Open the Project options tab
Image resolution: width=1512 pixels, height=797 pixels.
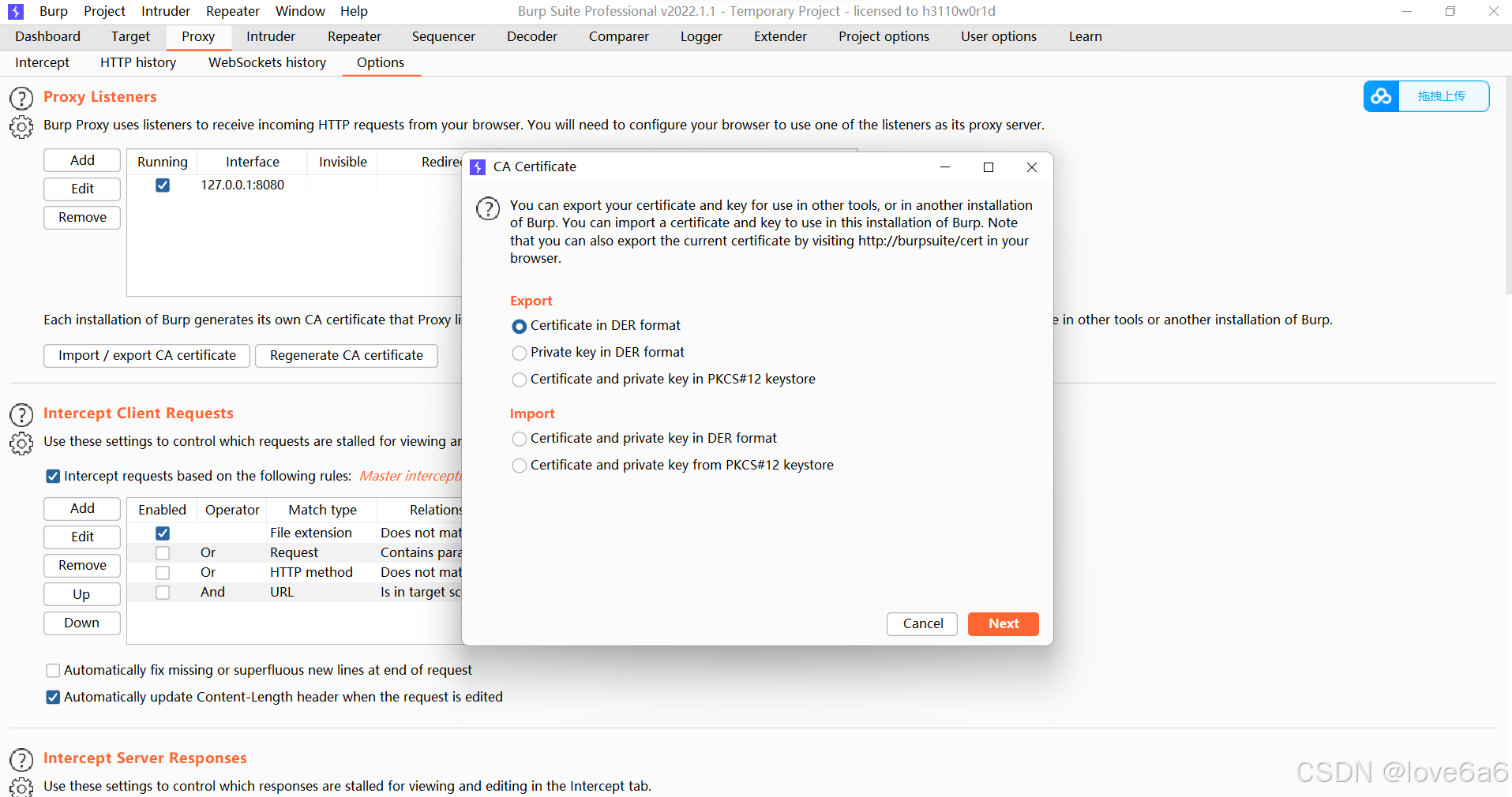tap(884, 36)
